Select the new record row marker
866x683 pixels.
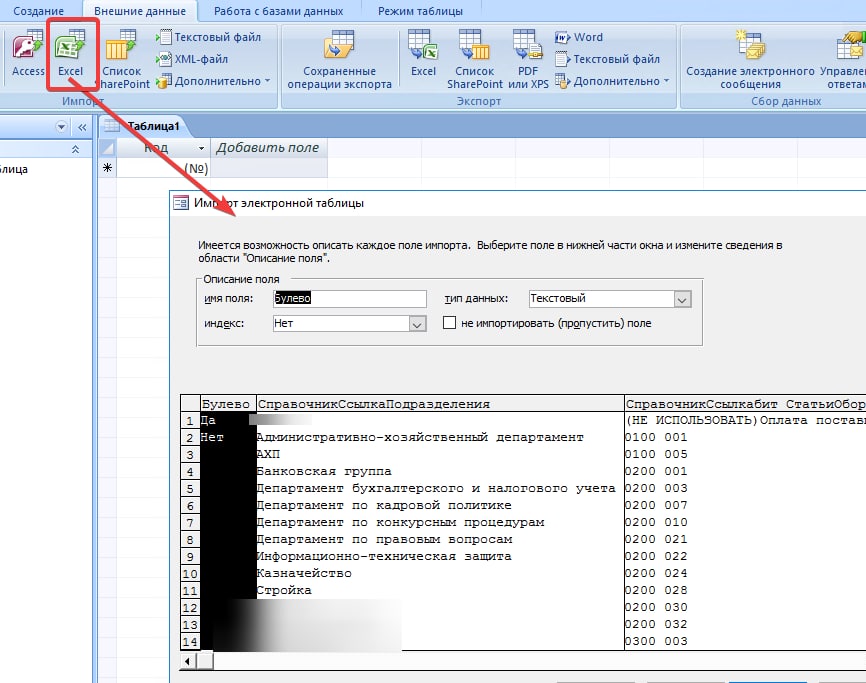(108, 168)
